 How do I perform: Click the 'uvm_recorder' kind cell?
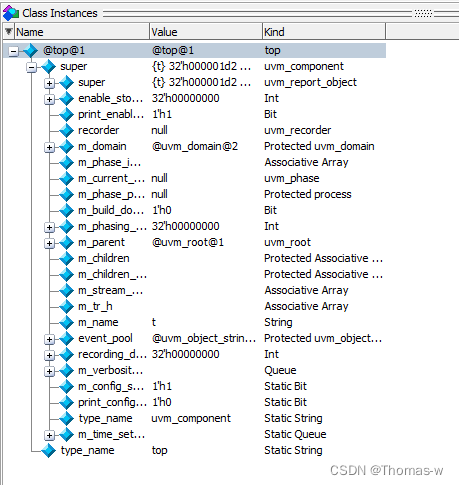click(298, 130)
